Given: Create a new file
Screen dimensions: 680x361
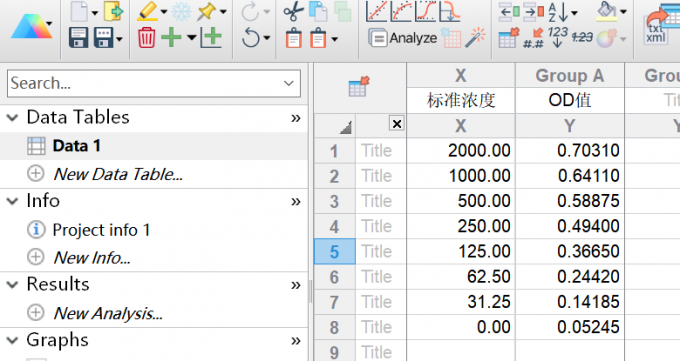Looking at the screenshot, I should coord(79,12).
